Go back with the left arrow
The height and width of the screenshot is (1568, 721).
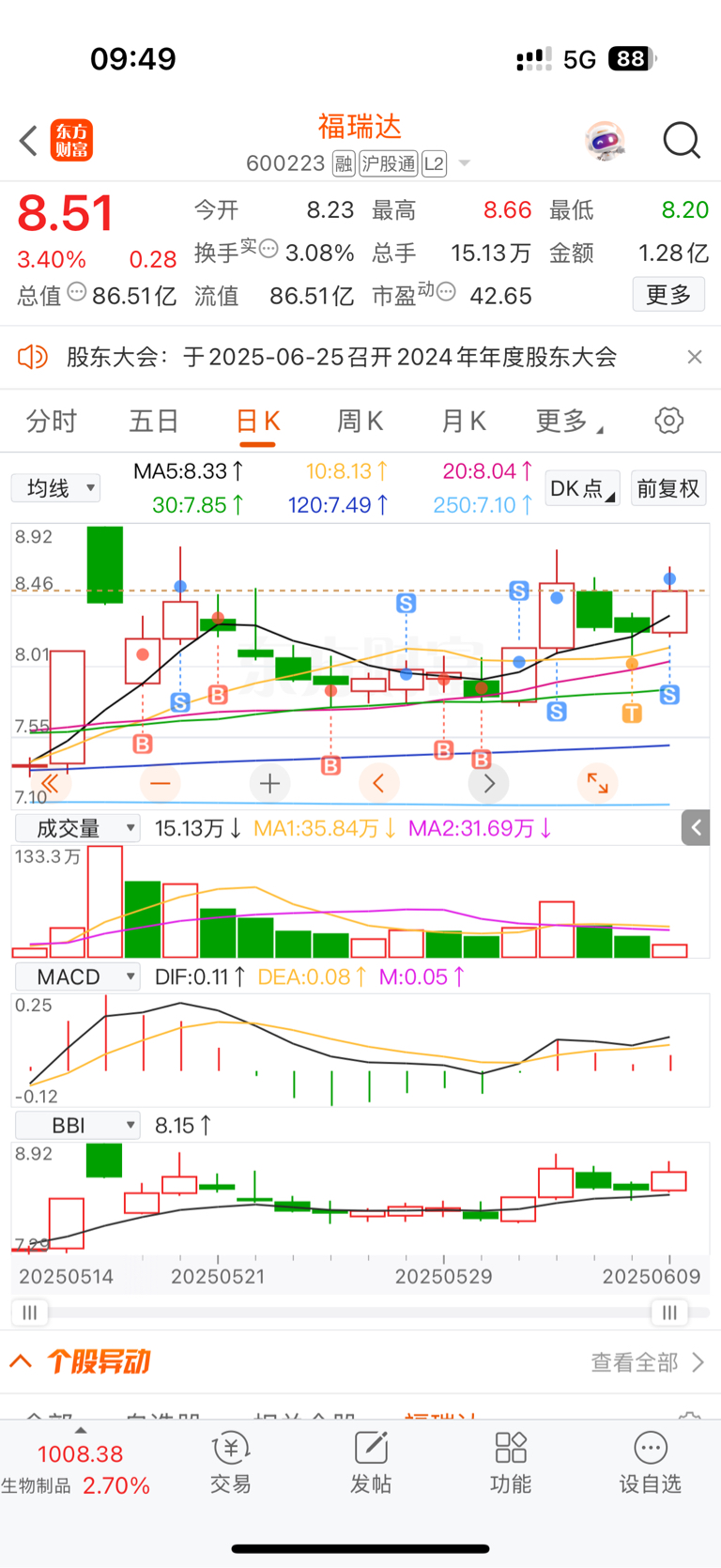[x=29, y=141]
